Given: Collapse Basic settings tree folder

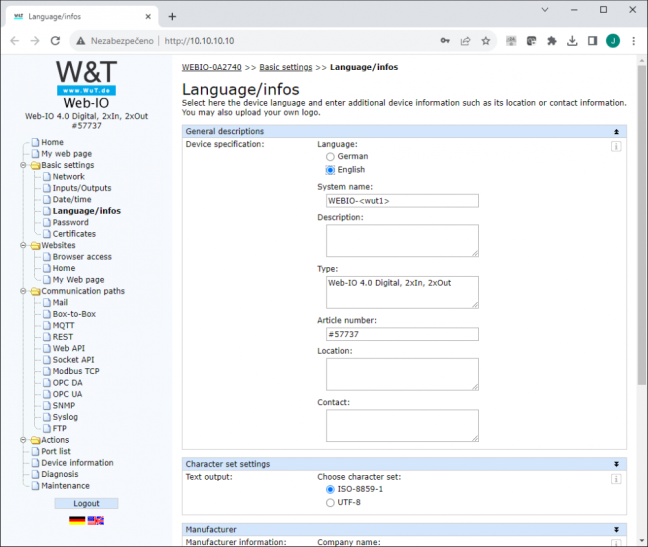Looking at the screenshot, I should click(23, 165).
